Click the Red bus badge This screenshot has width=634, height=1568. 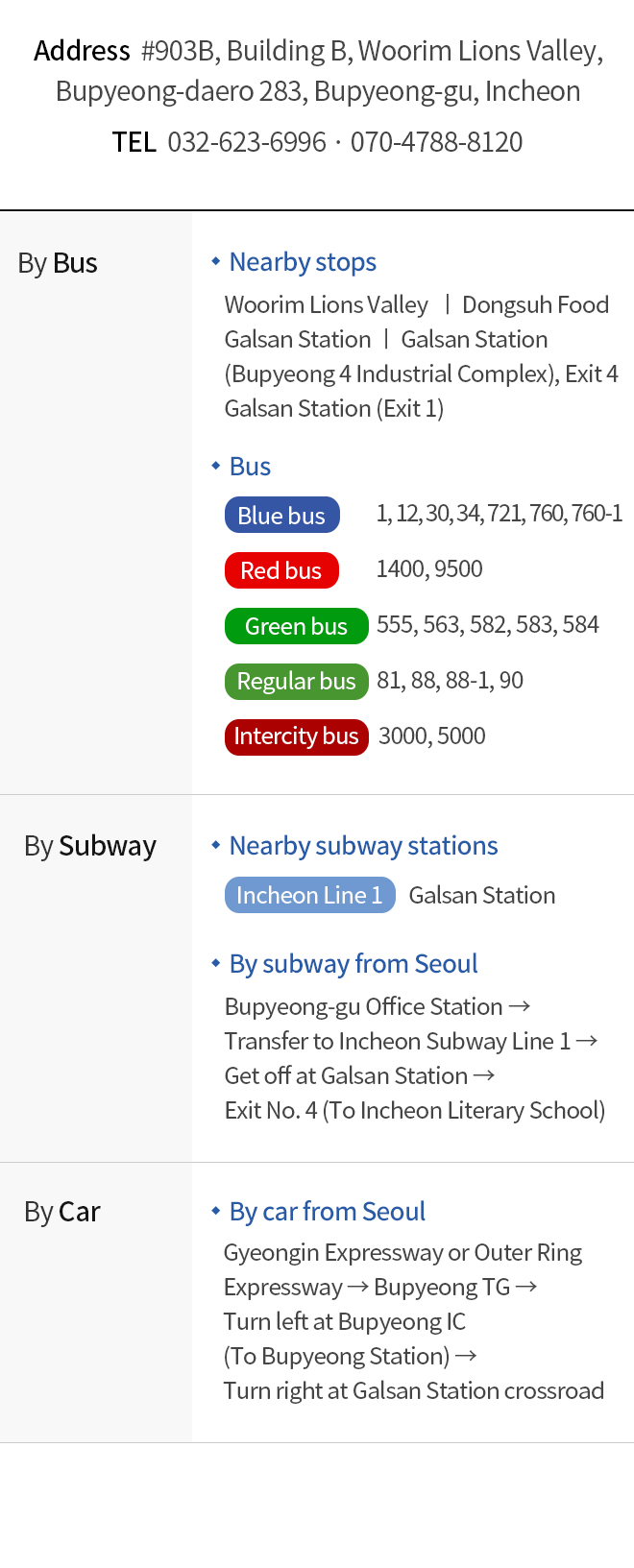click(x=281, y=570)
